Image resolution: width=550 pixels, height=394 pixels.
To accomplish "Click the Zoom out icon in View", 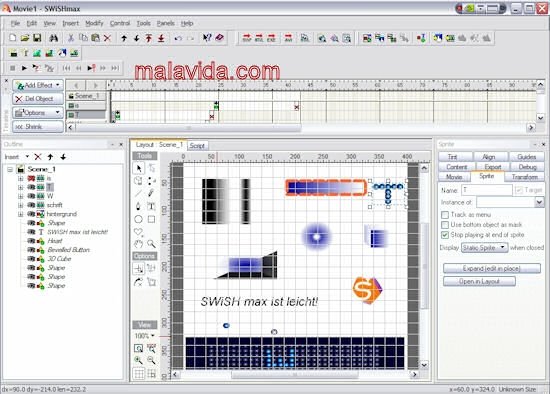I will (151, 360).
